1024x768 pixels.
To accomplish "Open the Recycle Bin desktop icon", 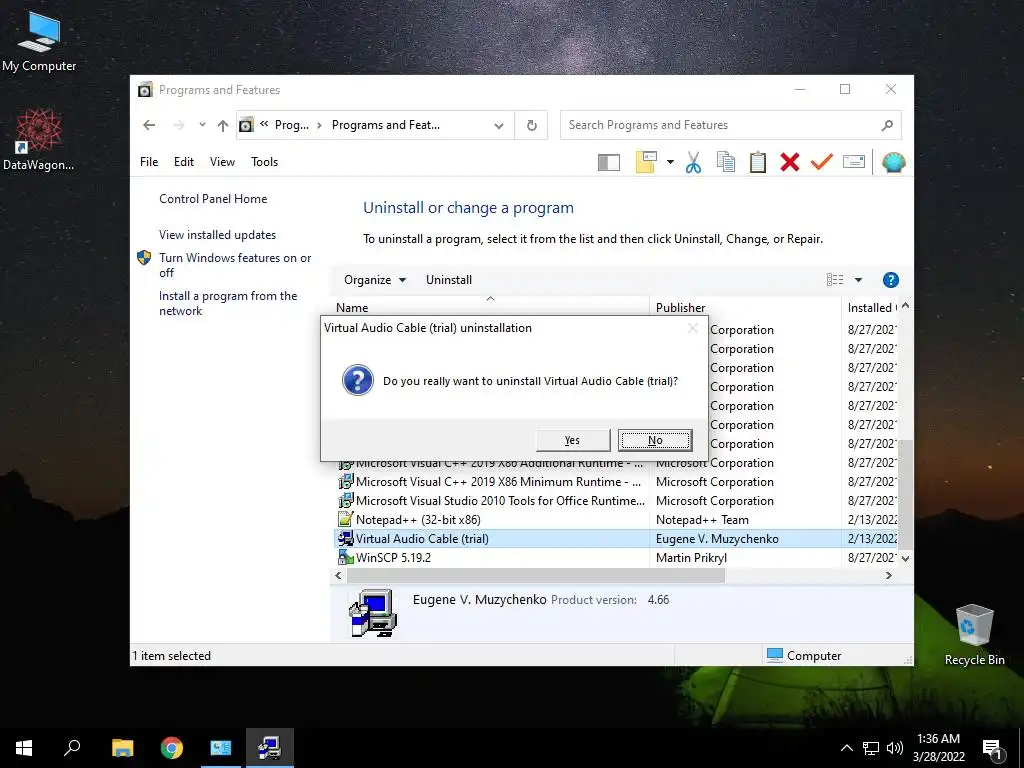I will [x=974, y=635].
